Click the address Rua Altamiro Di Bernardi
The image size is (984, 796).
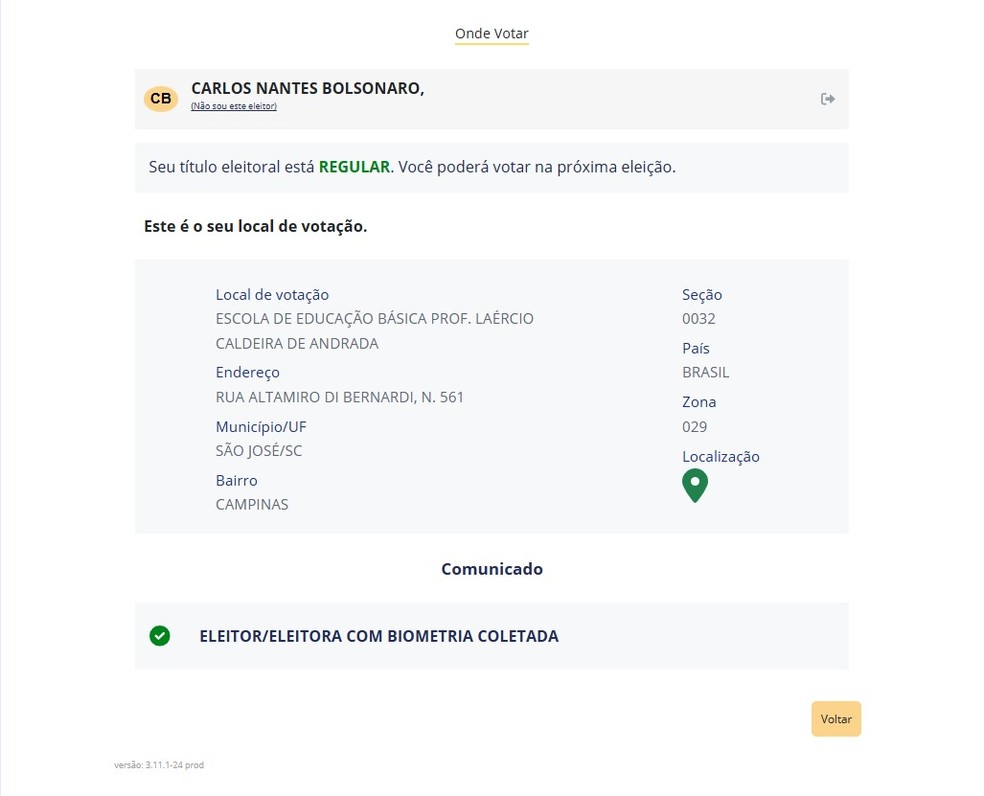coord(339,397)
